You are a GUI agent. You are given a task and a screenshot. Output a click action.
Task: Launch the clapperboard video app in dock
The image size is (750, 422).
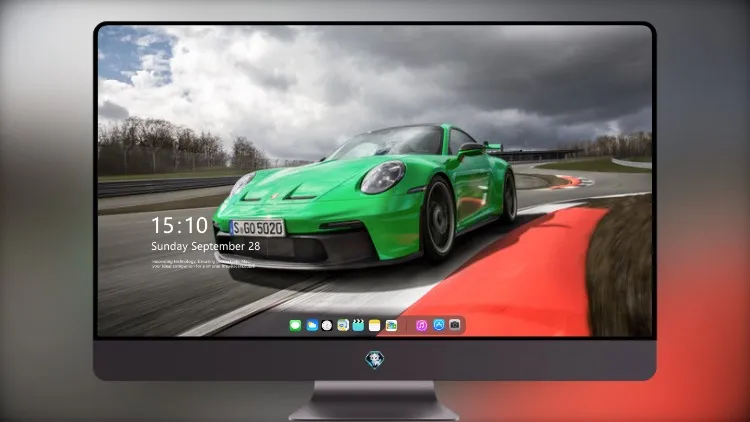pyautogui.click(x=358, y=326)
